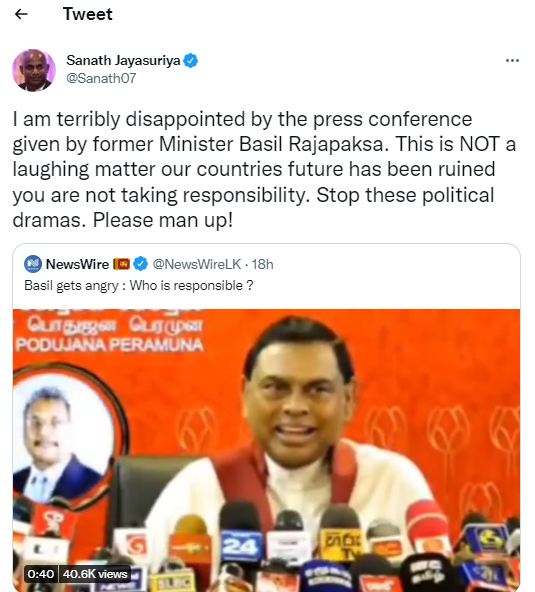Click the Tweet header title
535x592 pixels.
click(88, 14)
